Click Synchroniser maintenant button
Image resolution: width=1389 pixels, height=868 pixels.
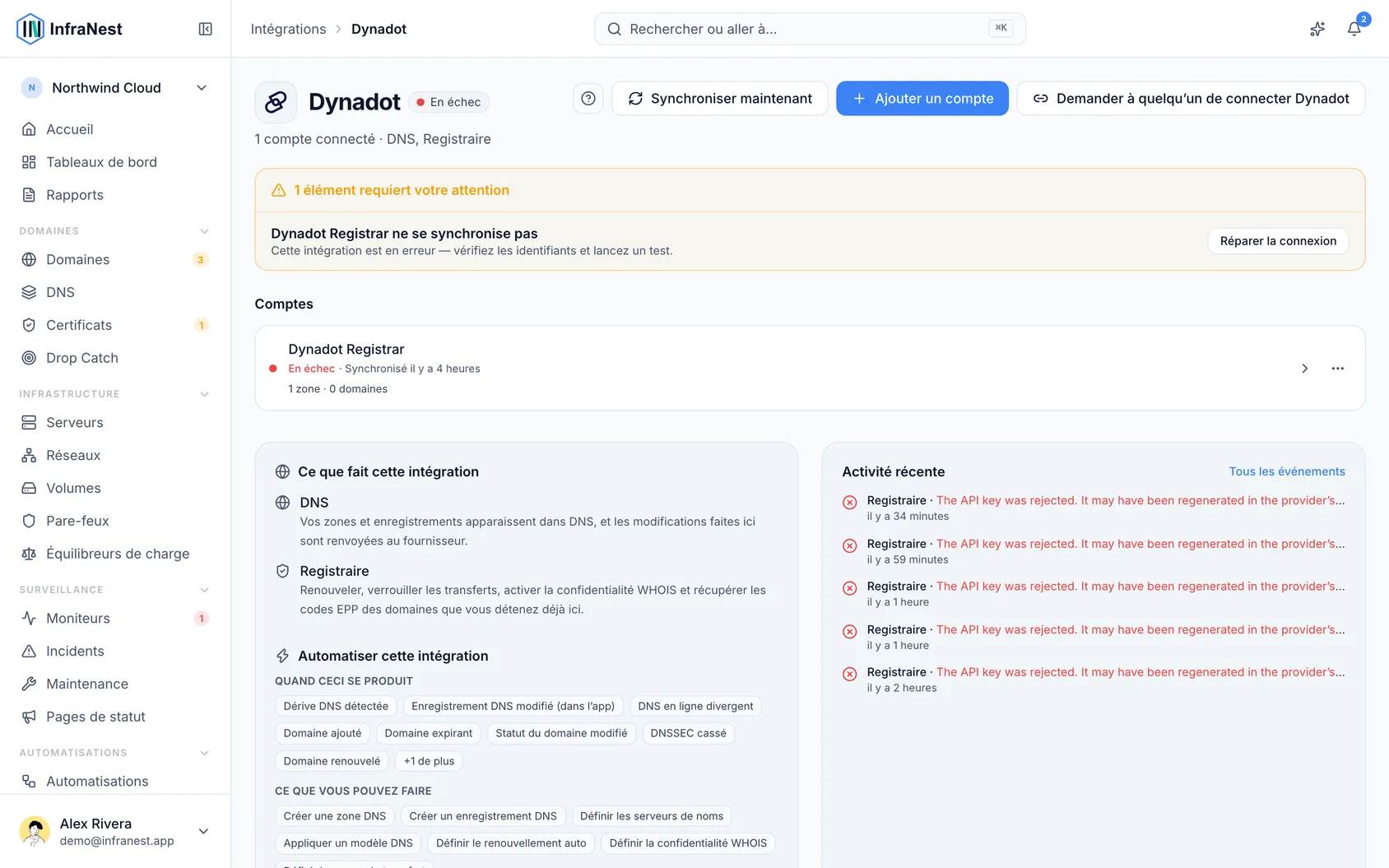tap(720, 99)
